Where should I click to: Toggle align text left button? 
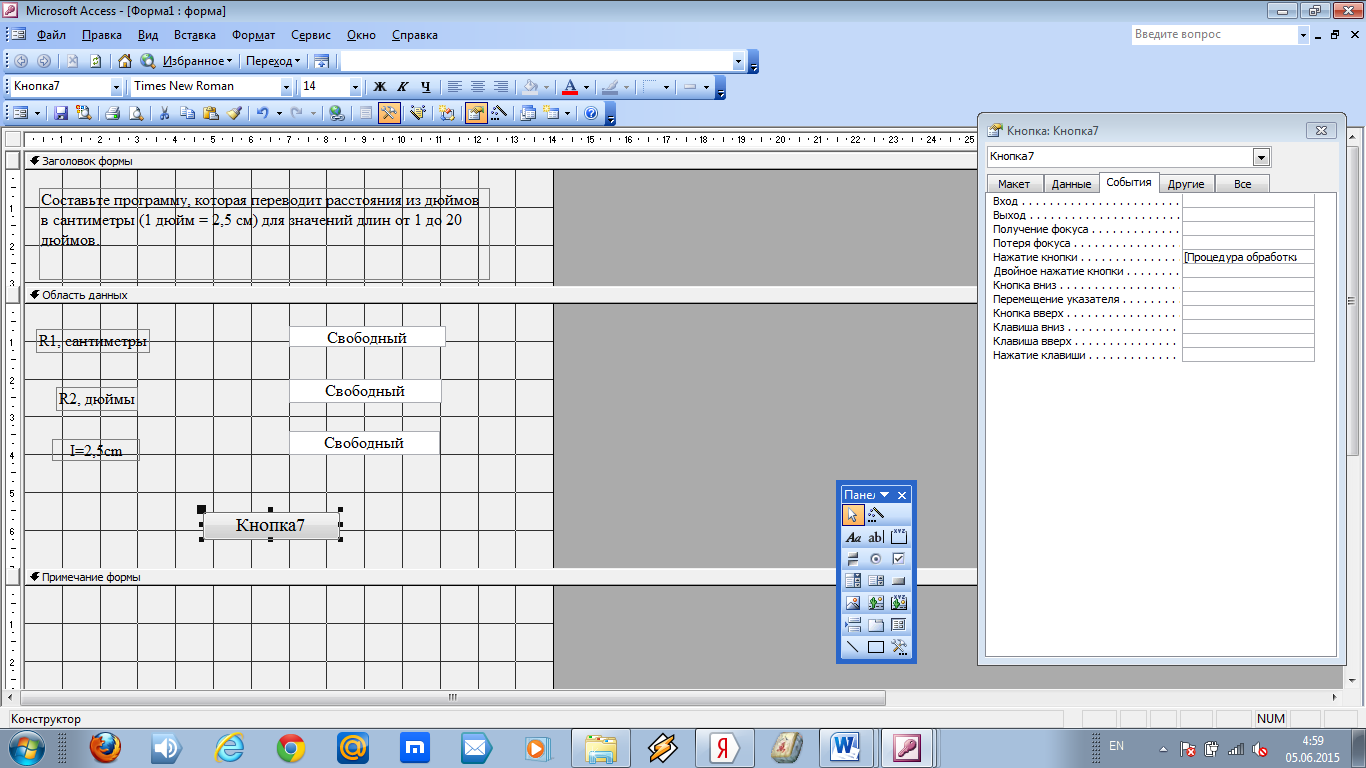click(455, 87)
